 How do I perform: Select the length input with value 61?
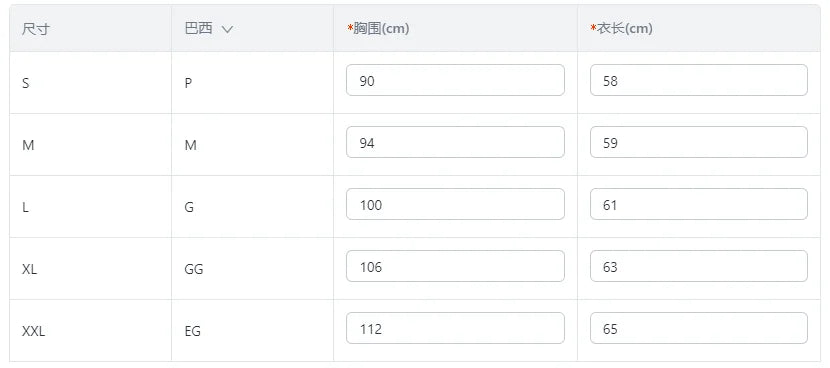point(699,204)
